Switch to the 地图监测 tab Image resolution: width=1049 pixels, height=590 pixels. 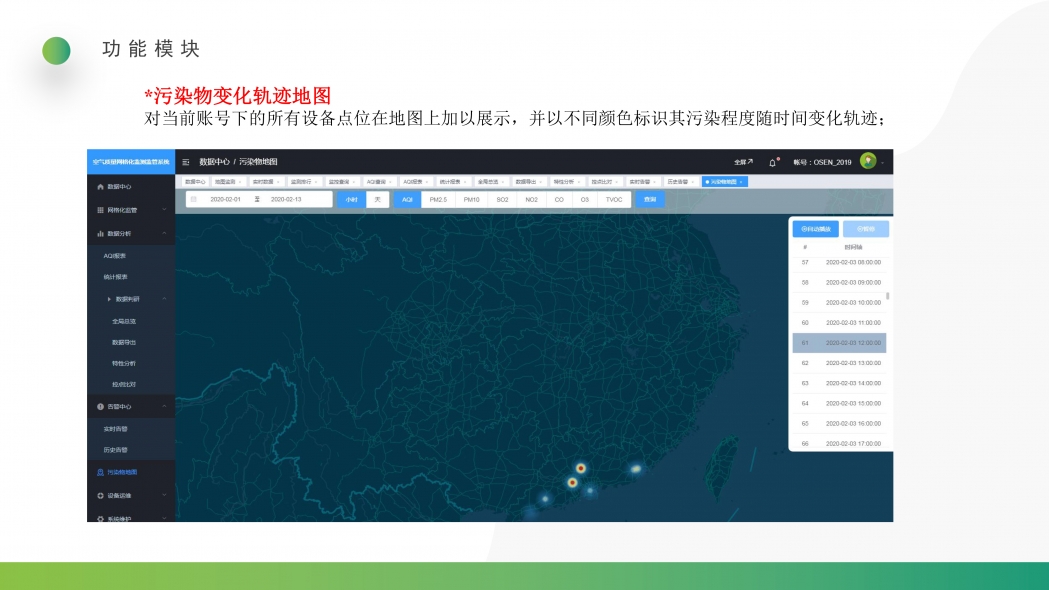[x=227, y=182]
